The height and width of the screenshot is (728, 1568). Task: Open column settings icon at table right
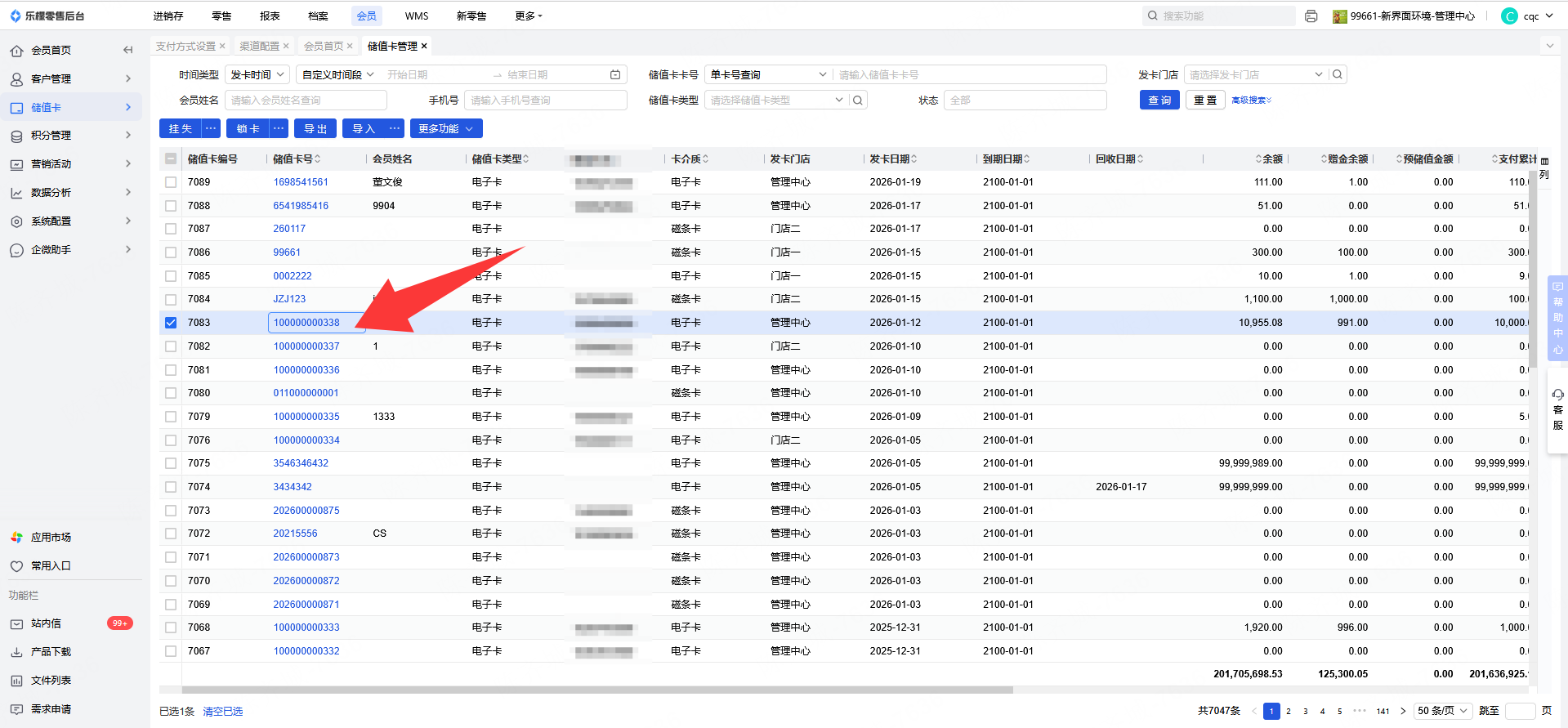point(1544,162)
